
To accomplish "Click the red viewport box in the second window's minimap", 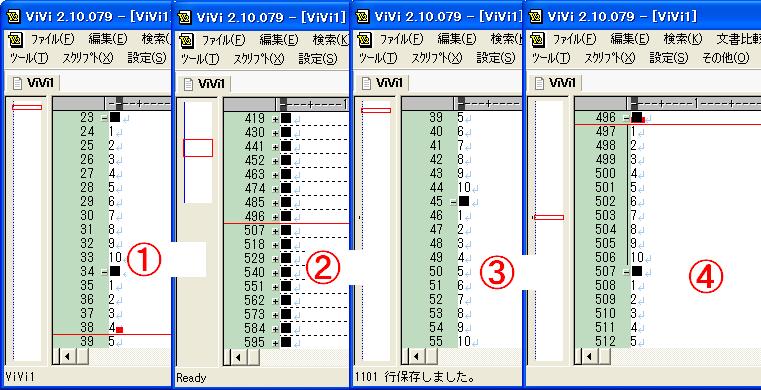I will [x=198, y=148].
